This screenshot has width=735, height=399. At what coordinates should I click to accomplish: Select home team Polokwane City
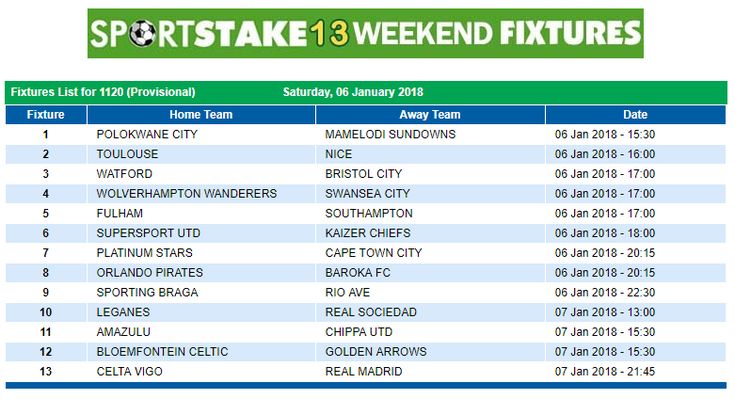(x=147, y=134)
